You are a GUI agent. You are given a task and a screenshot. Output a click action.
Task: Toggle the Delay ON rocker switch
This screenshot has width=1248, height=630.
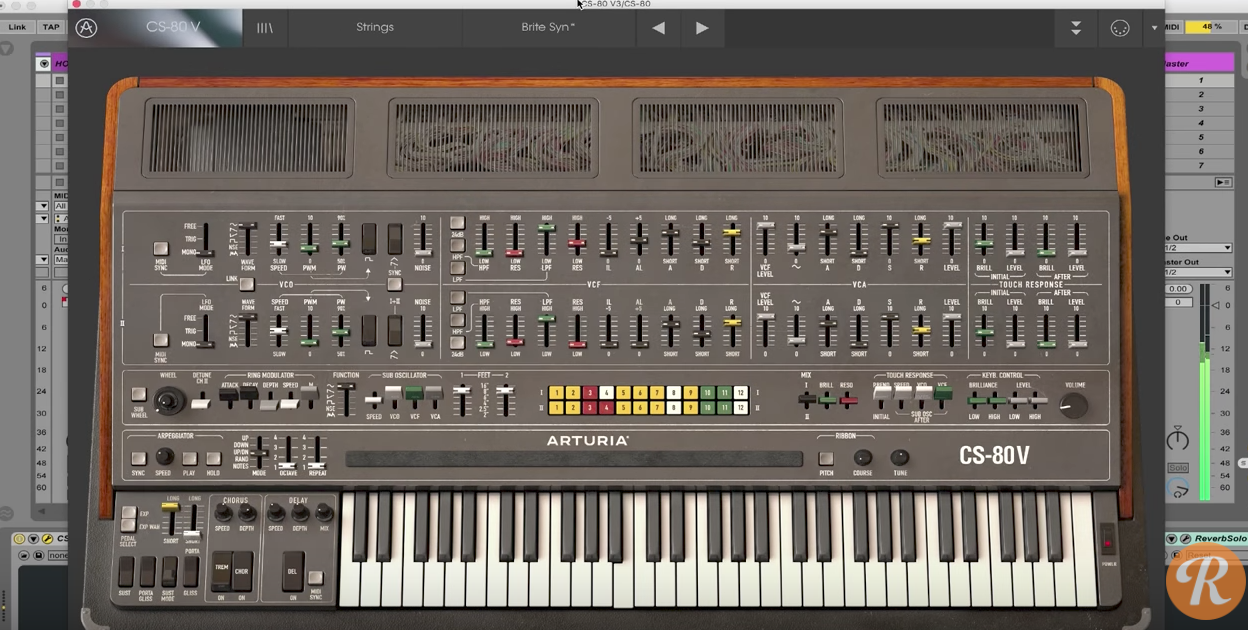[292, 571]
